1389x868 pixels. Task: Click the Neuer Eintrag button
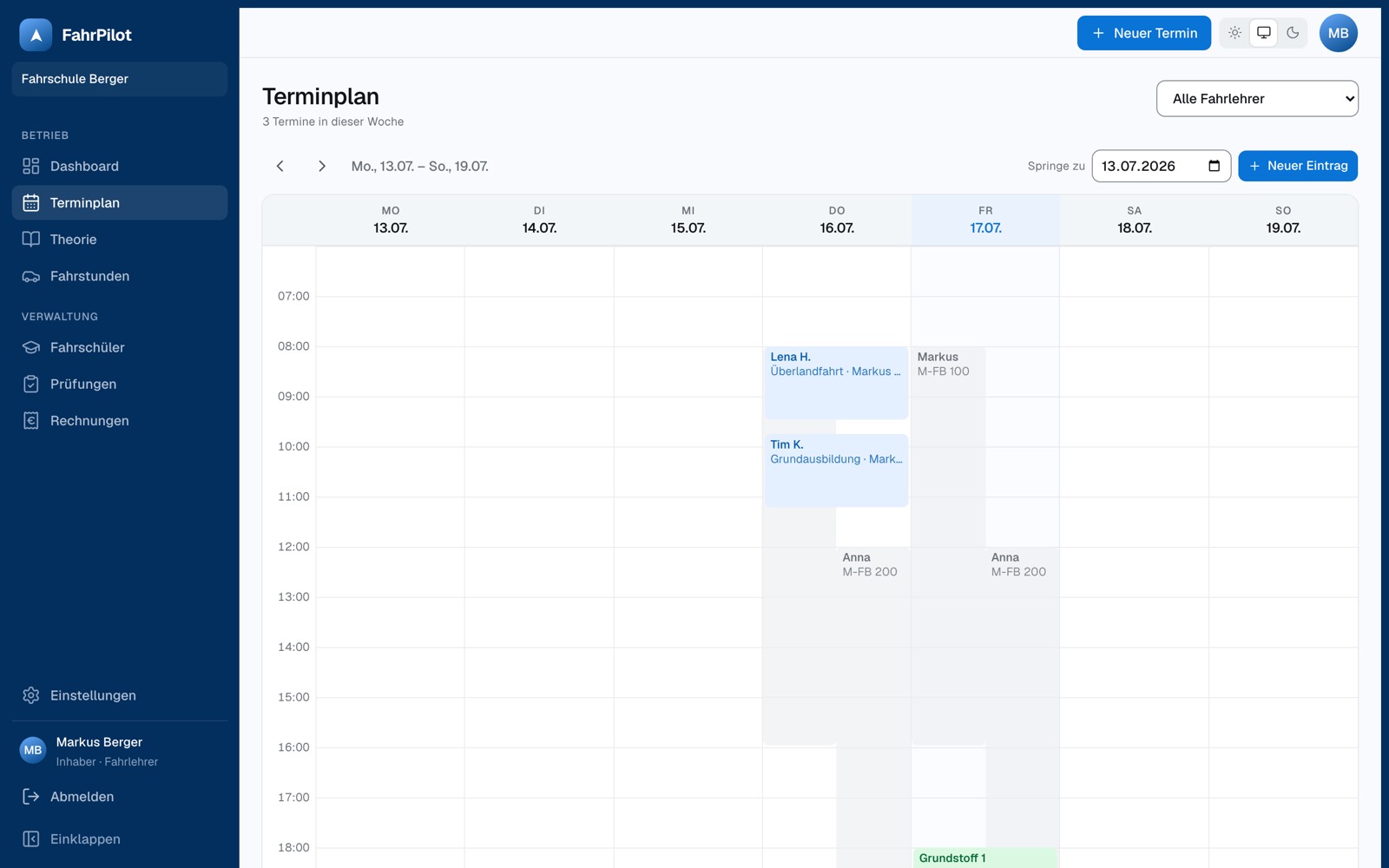point(1298,166)
